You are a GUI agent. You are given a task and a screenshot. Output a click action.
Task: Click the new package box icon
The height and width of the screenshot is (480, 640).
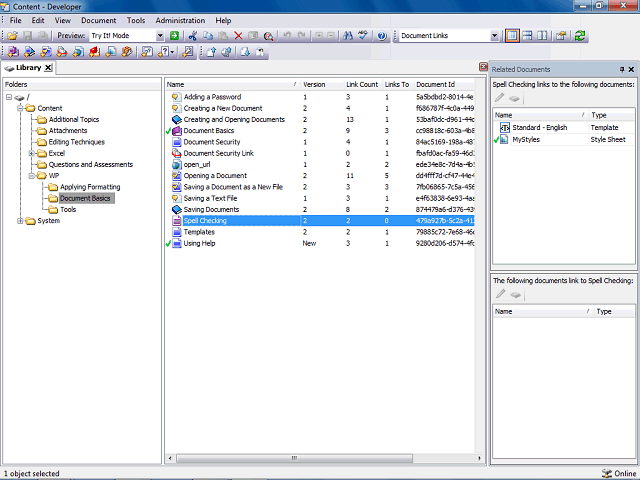[127, 52]
